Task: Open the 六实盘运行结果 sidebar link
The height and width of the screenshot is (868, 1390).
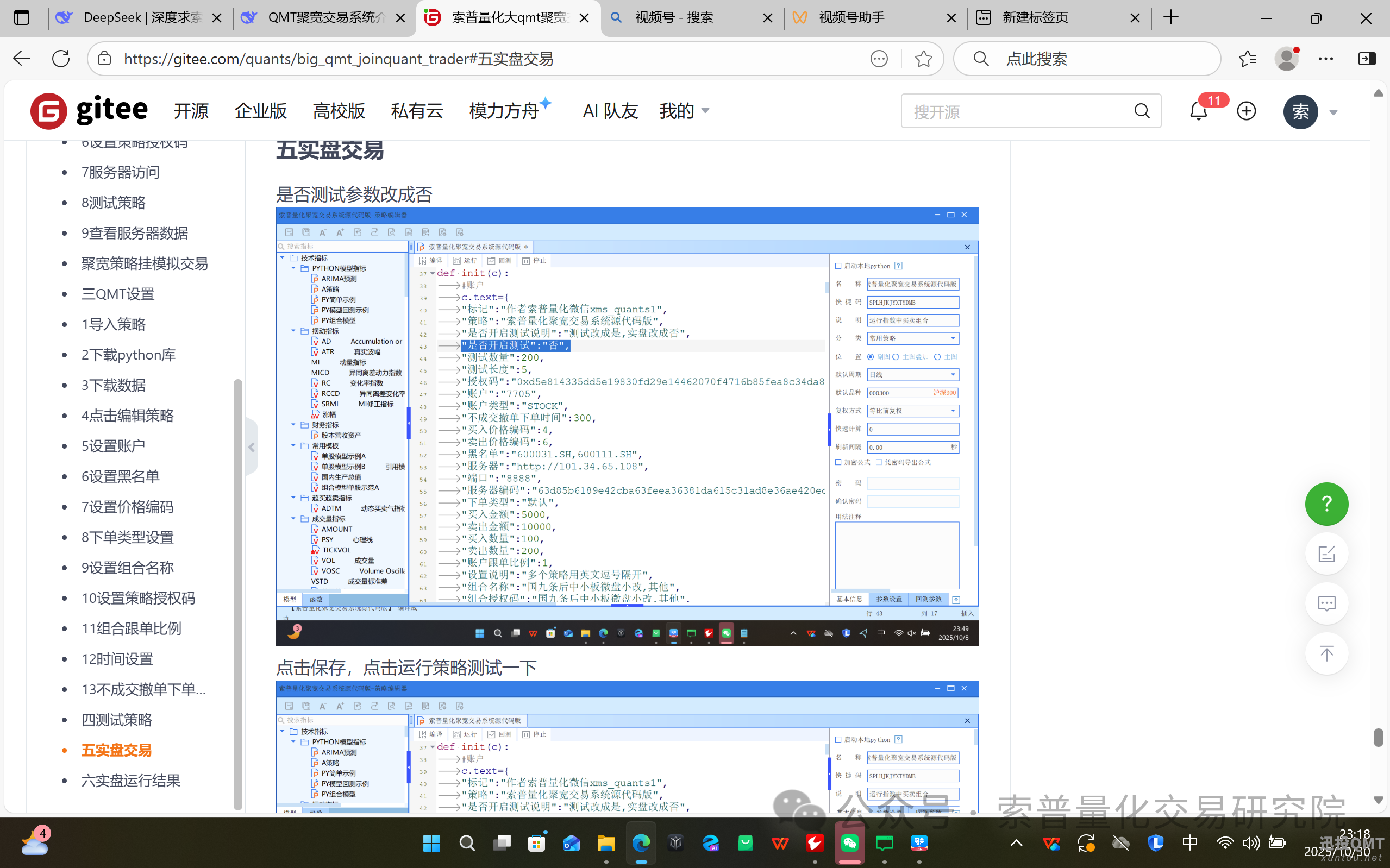Action: 130,780
